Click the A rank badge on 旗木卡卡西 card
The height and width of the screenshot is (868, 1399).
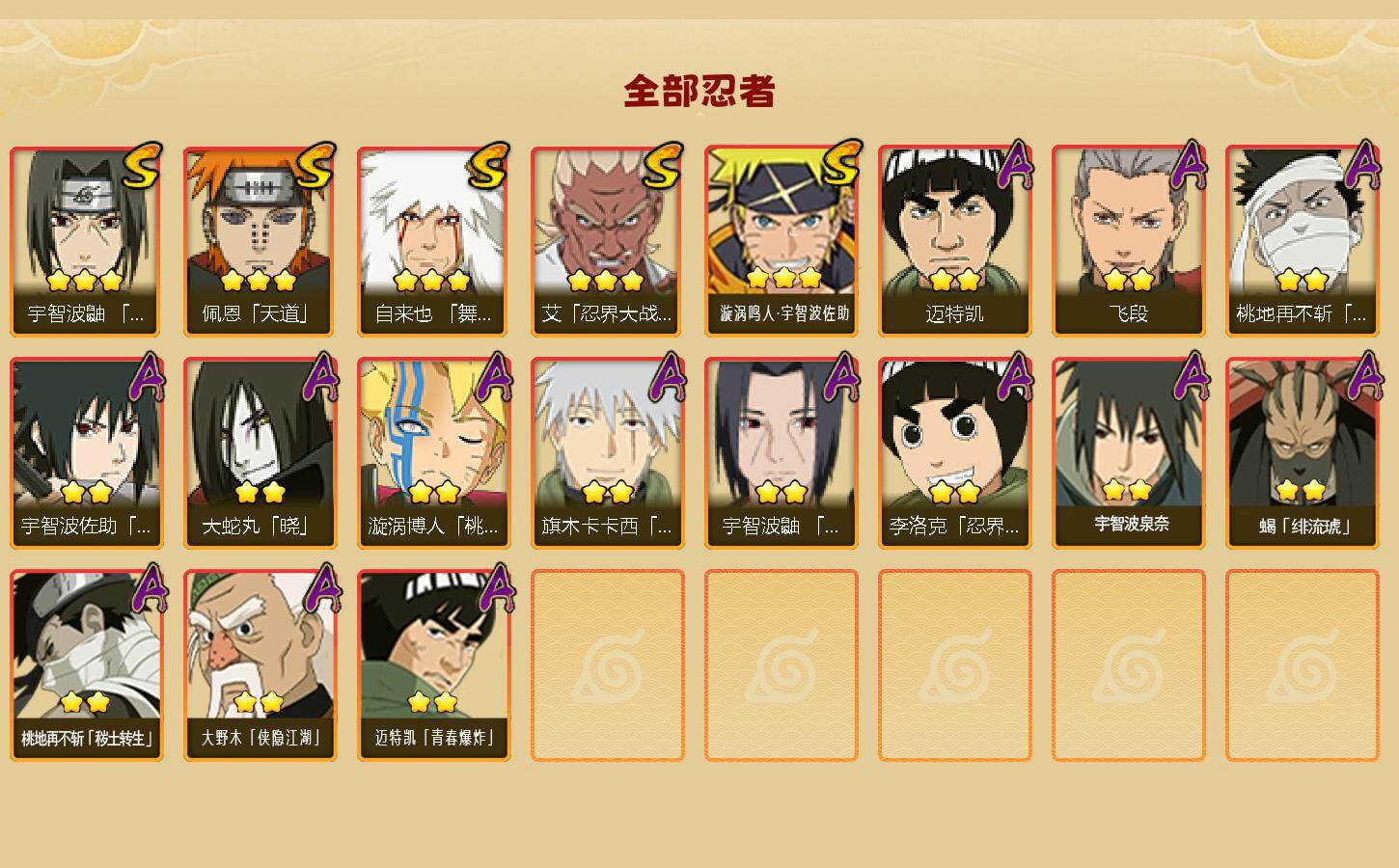(668, 376)
